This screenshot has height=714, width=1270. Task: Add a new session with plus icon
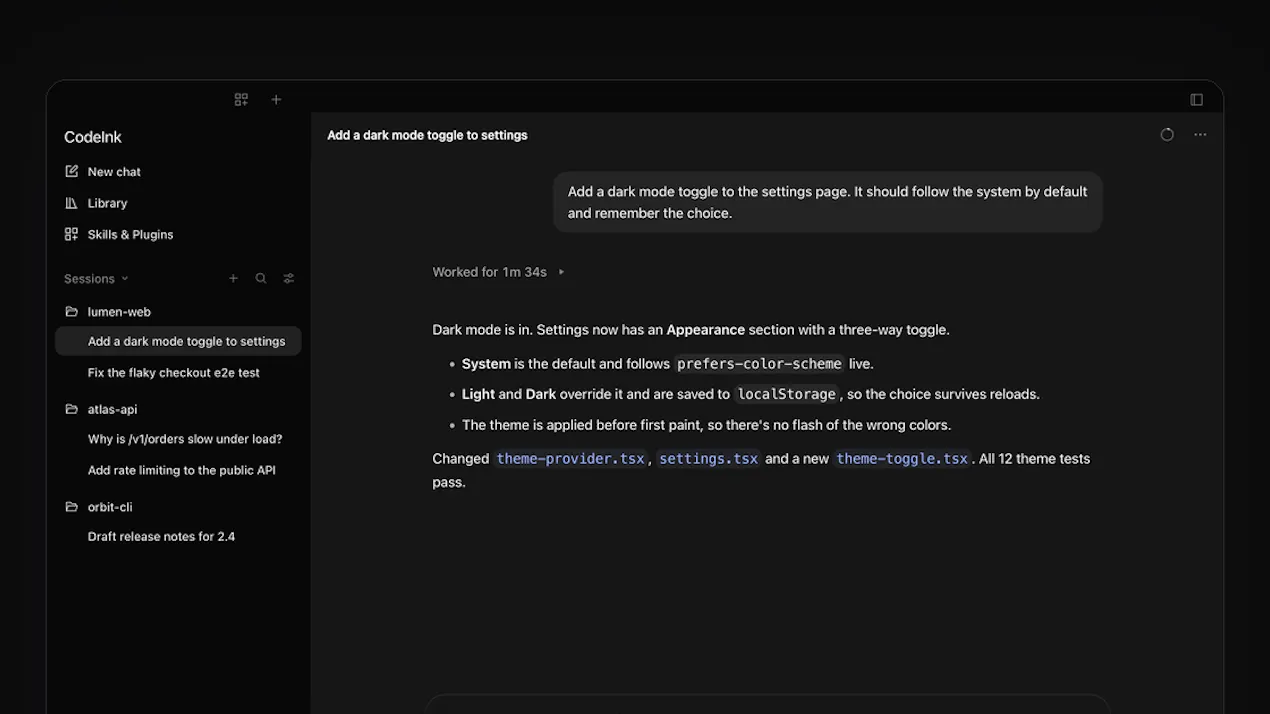click(233, 279)
